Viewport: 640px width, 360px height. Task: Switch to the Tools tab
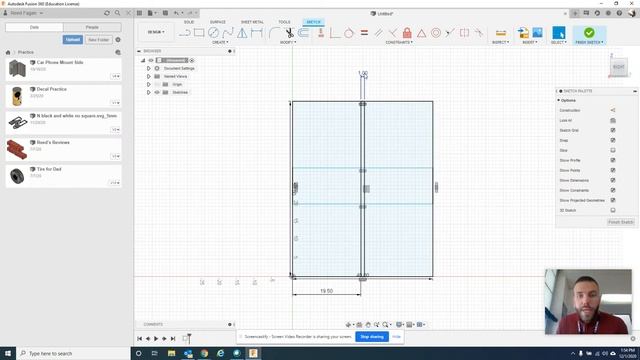pyautogui.click(x=284, y=22)
